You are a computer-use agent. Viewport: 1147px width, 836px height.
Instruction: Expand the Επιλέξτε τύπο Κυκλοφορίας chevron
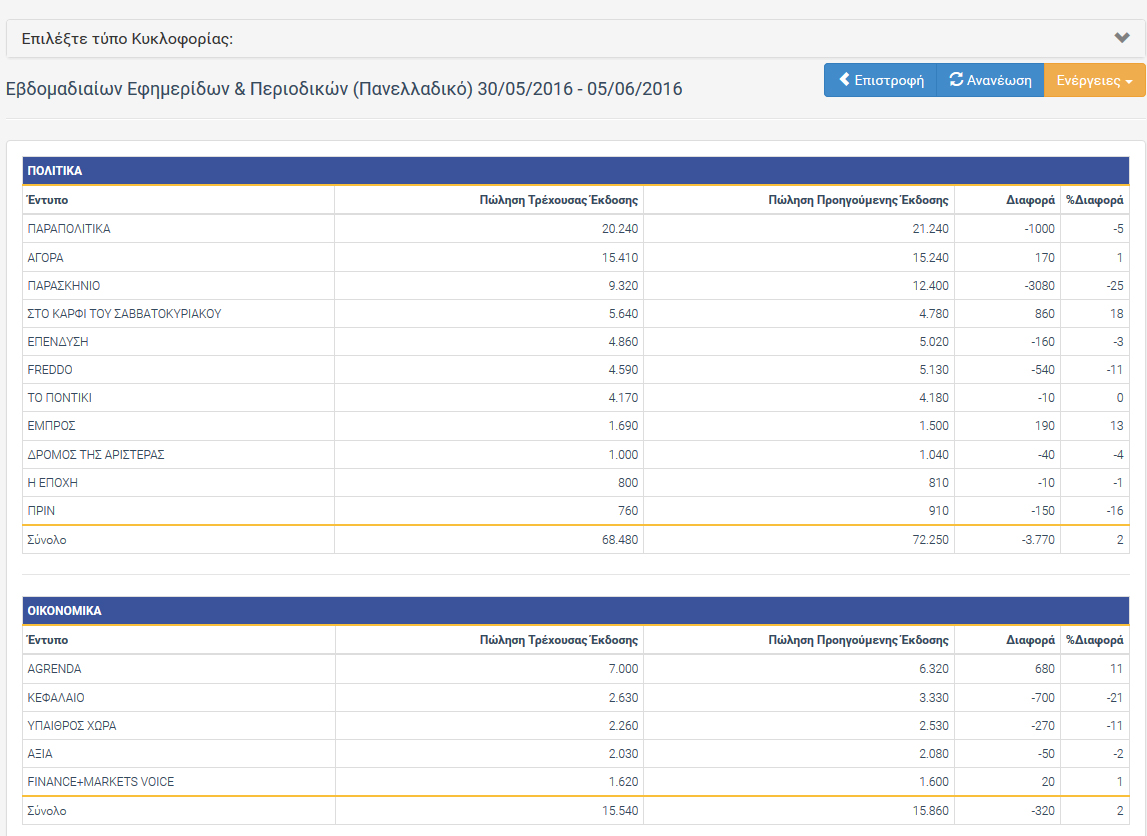tap(1121, 38)
